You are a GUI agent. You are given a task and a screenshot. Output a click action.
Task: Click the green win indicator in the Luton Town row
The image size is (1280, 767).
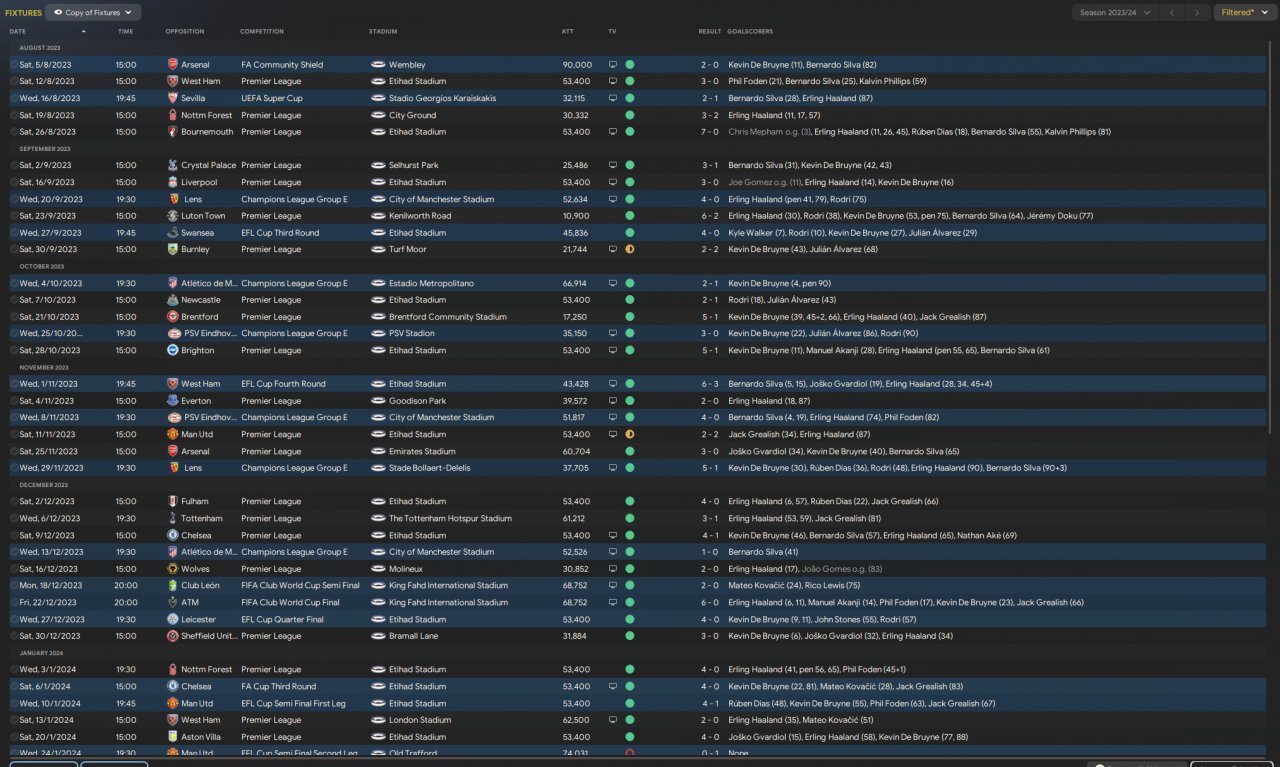(630, 216)
